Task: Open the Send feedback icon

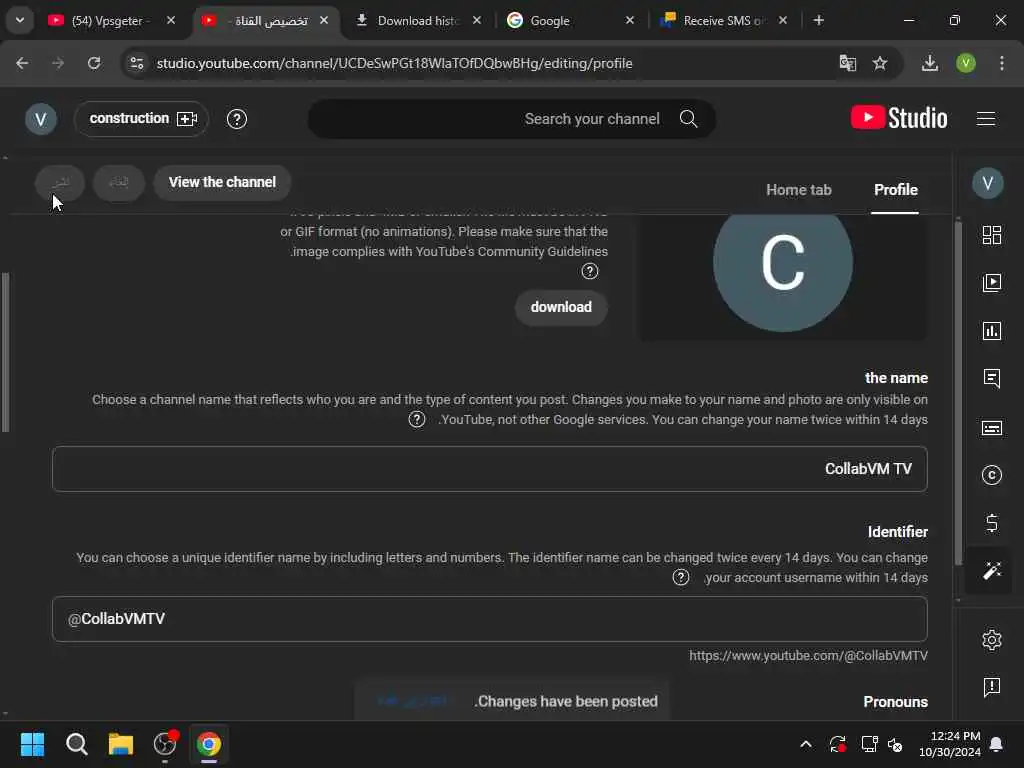Action: point(991,687)
